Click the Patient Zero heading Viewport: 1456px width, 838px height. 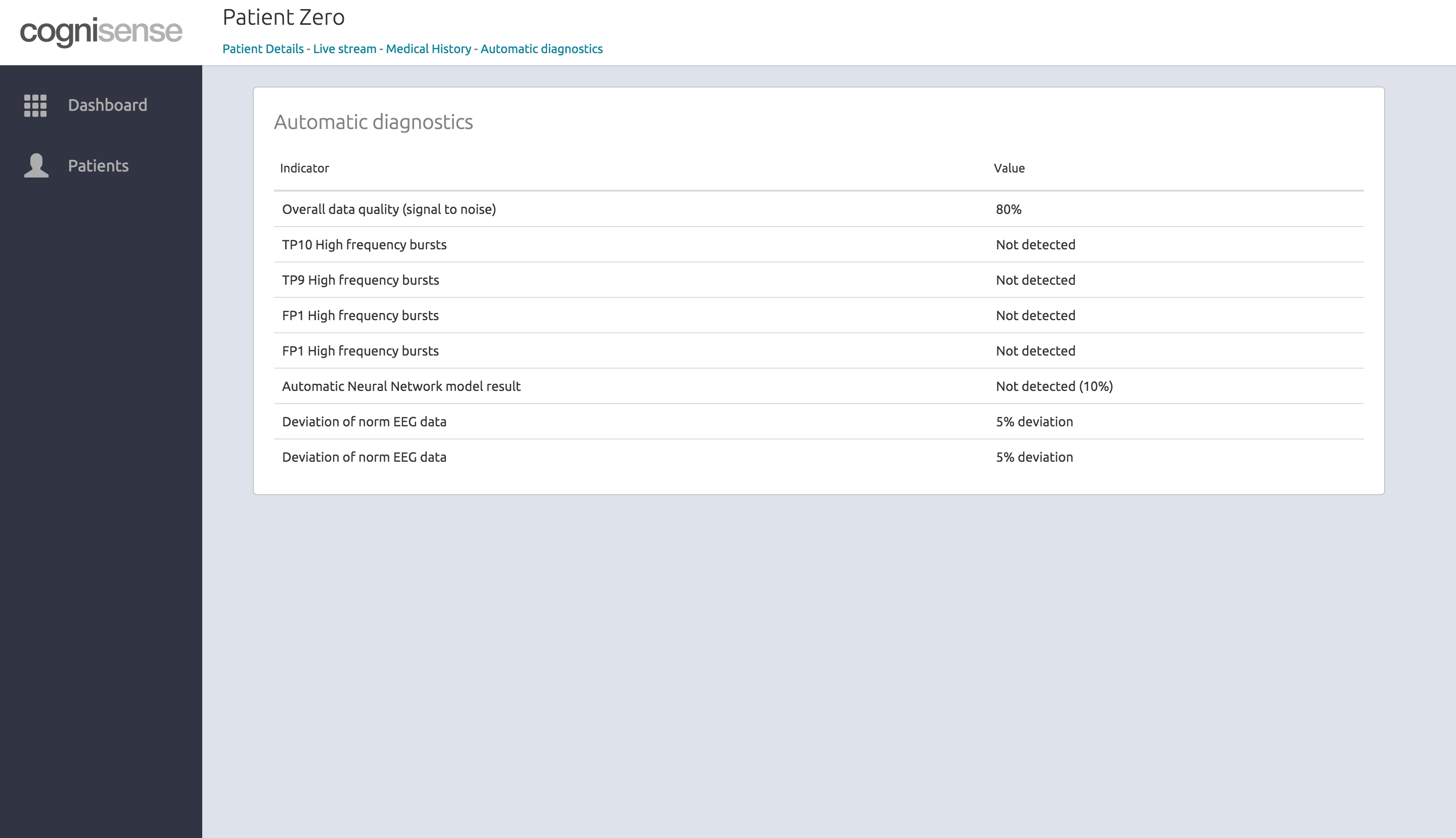284,17
